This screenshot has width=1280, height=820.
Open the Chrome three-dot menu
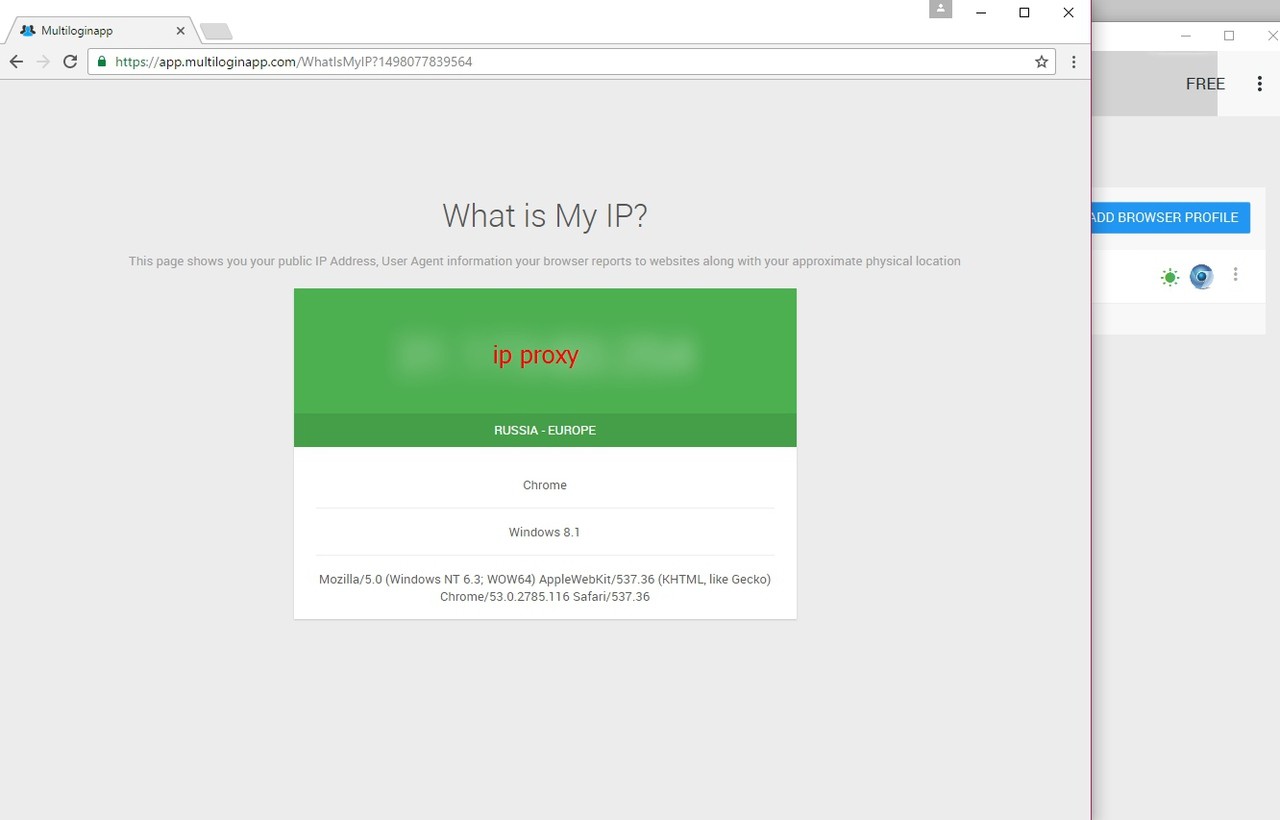point(1073,62)
